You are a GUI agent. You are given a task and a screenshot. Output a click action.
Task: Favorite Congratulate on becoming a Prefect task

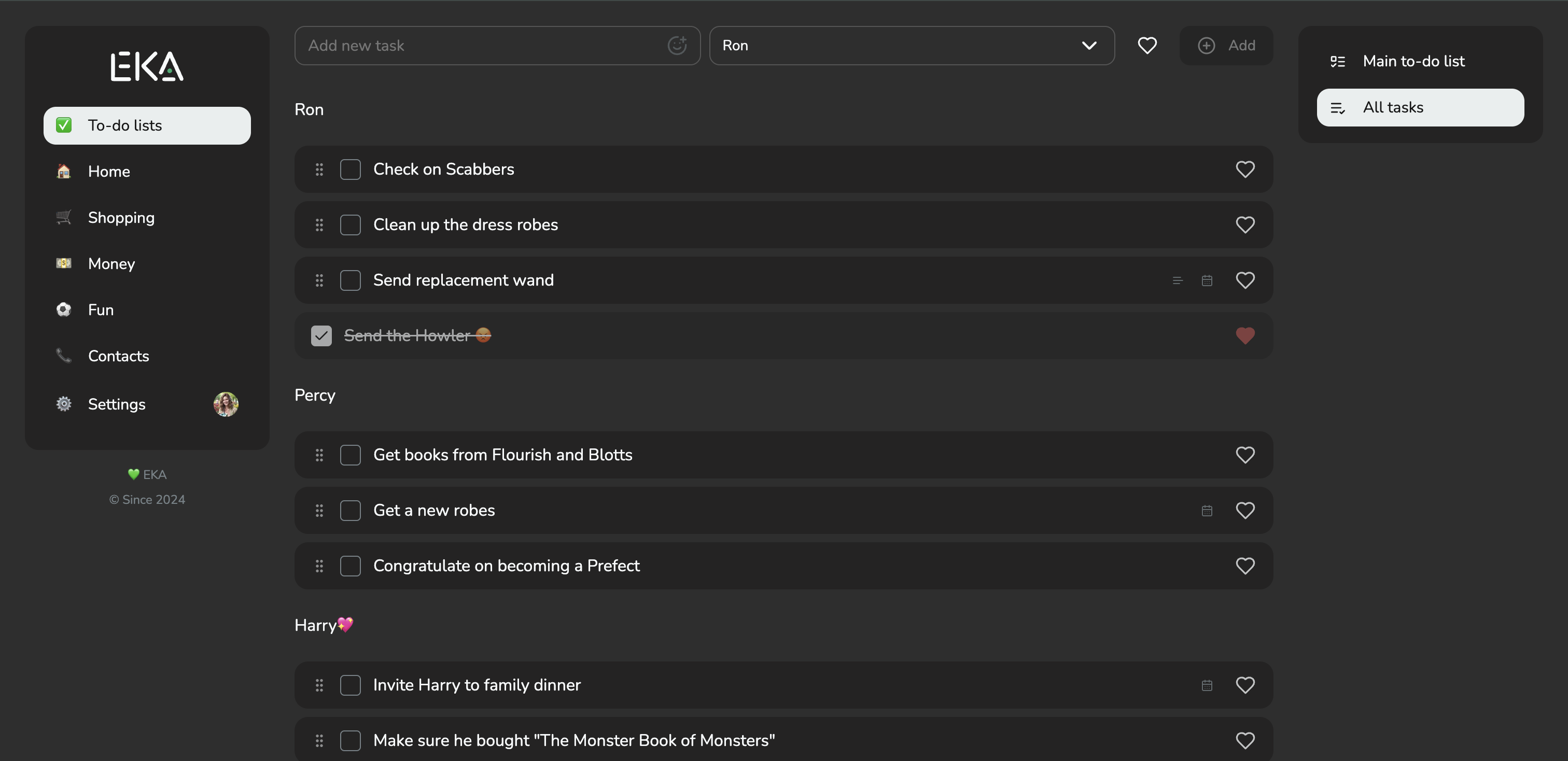(1245, 565)
